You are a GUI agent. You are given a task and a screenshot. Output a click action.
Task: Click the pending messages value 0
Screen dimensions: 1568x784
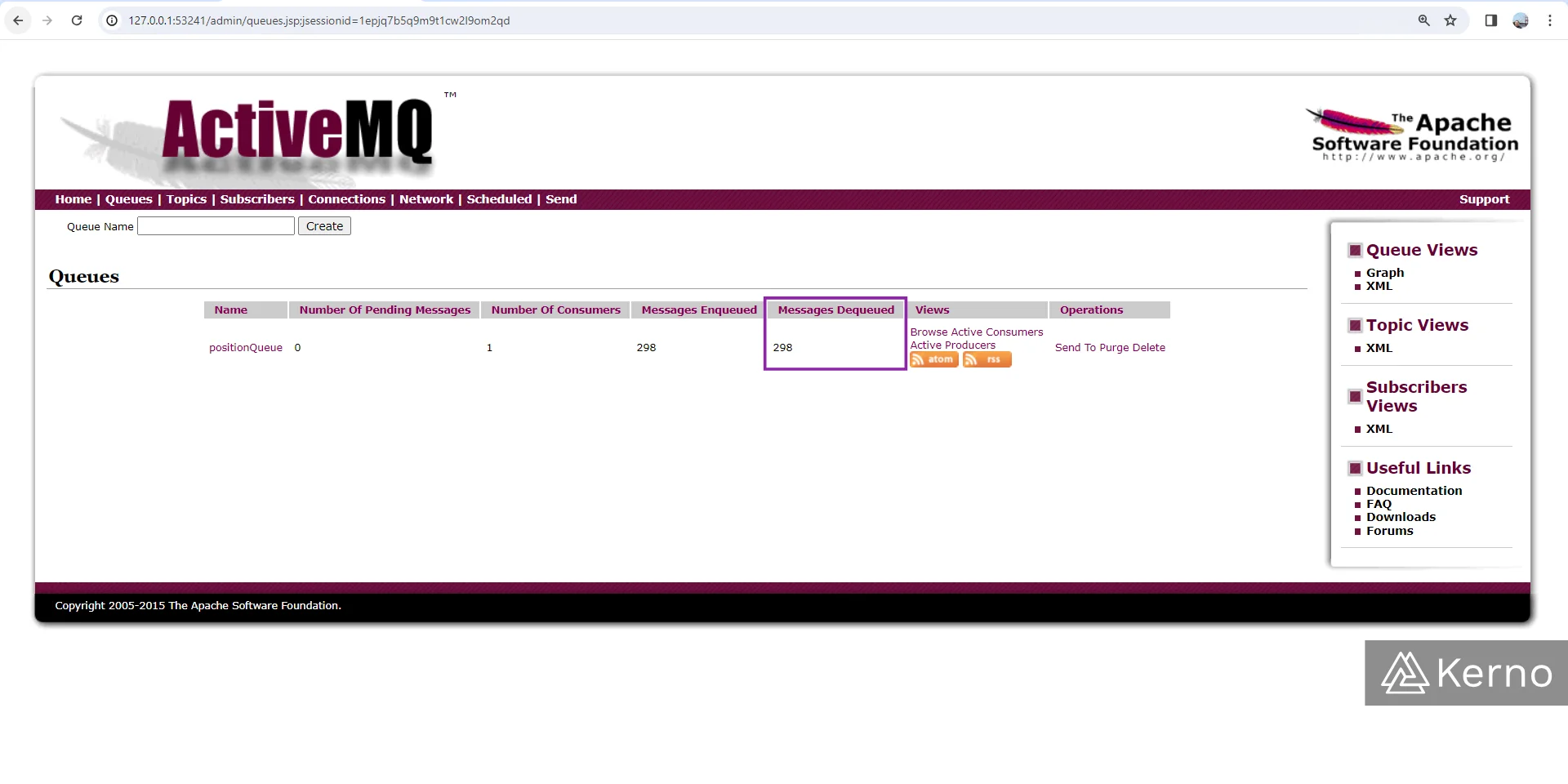(x=297, y=348)
